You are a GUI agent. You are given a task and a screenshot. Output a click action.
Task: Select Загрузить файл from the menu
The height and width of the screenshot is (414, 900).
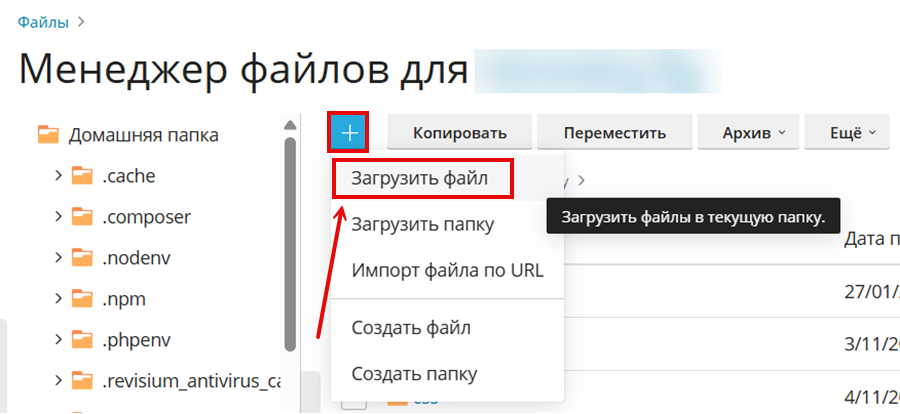421,179
